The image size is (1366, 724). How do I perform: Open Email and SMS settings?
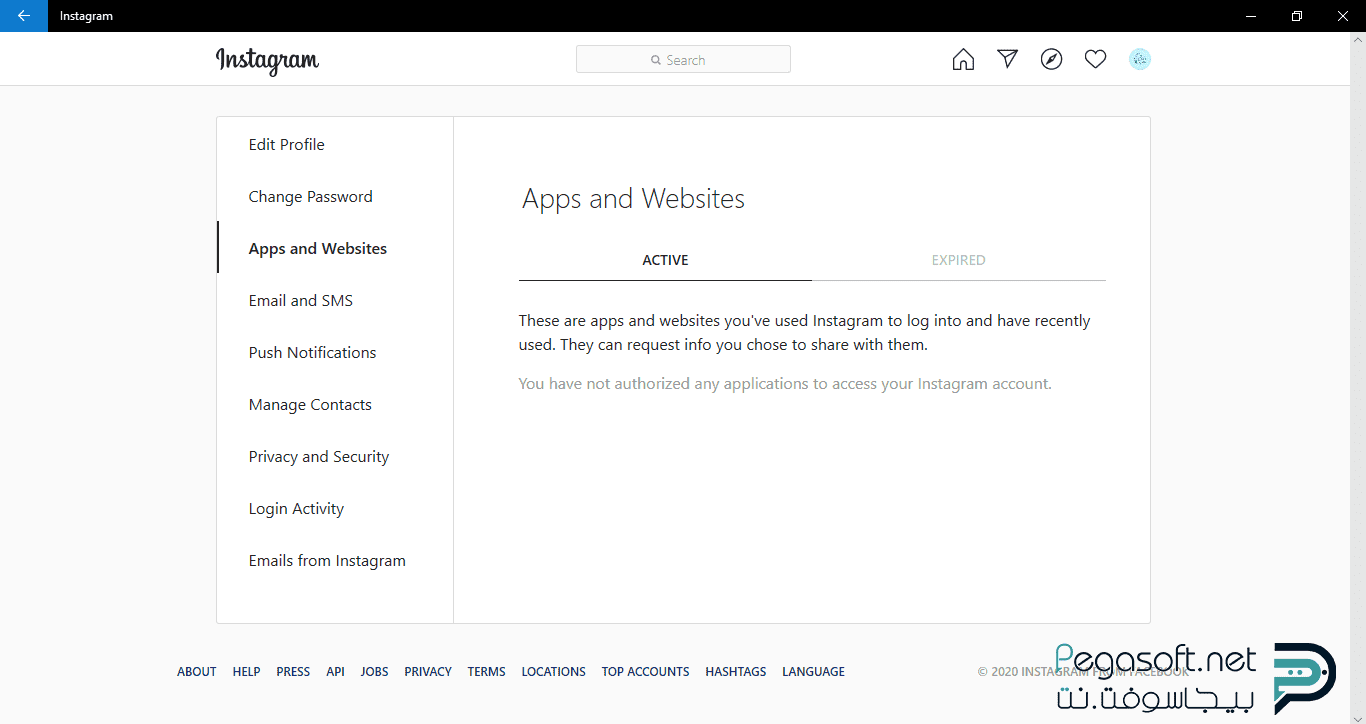click(335, 301)
